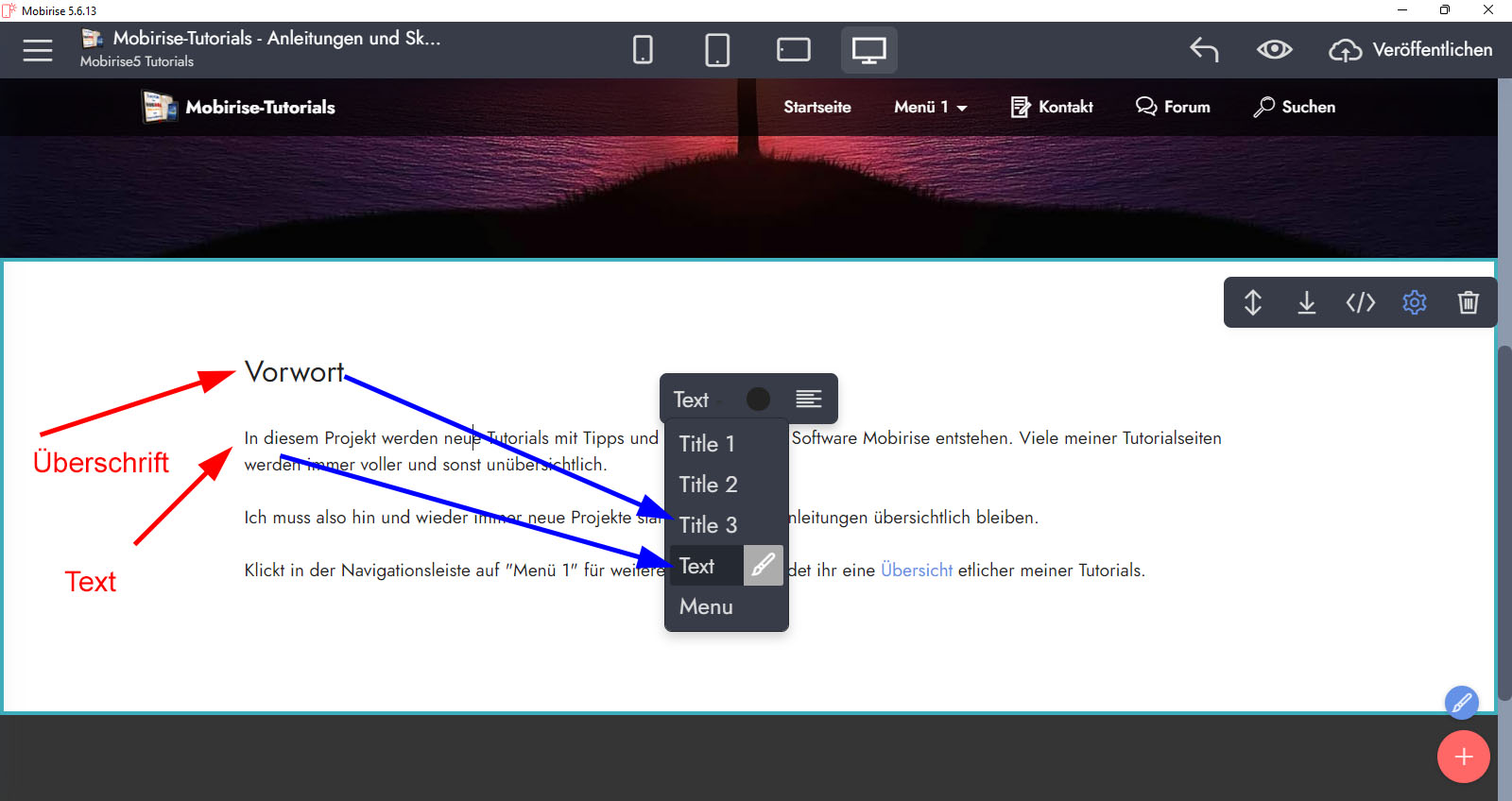Switch to desktop preview mode
Screen dimensions: 1512x801
869,49
